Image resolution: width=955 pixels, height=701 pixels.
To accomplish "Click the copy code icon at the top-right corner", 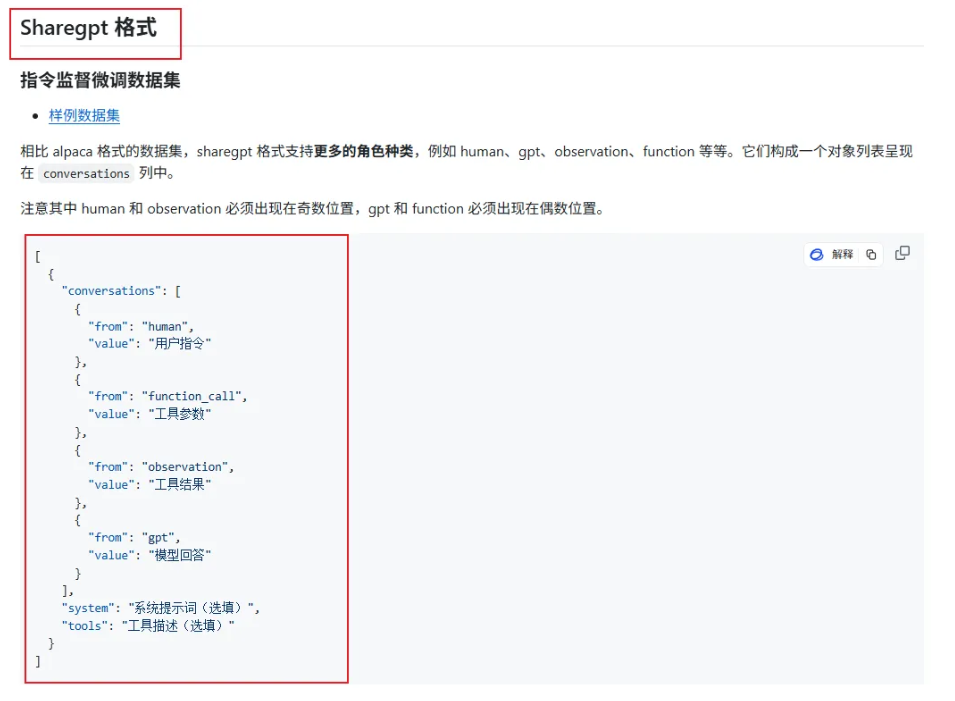I will 903,253.
